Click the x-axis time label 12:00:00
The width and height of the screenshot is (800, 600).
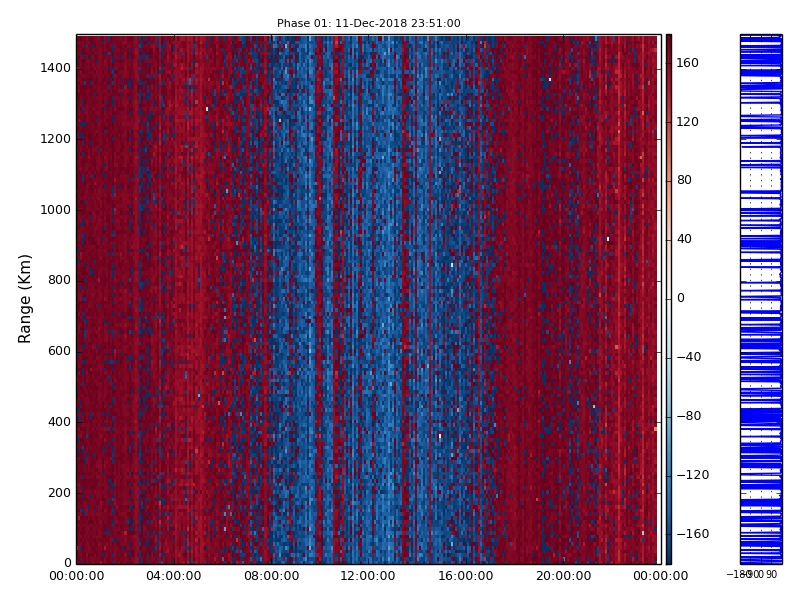368,576
